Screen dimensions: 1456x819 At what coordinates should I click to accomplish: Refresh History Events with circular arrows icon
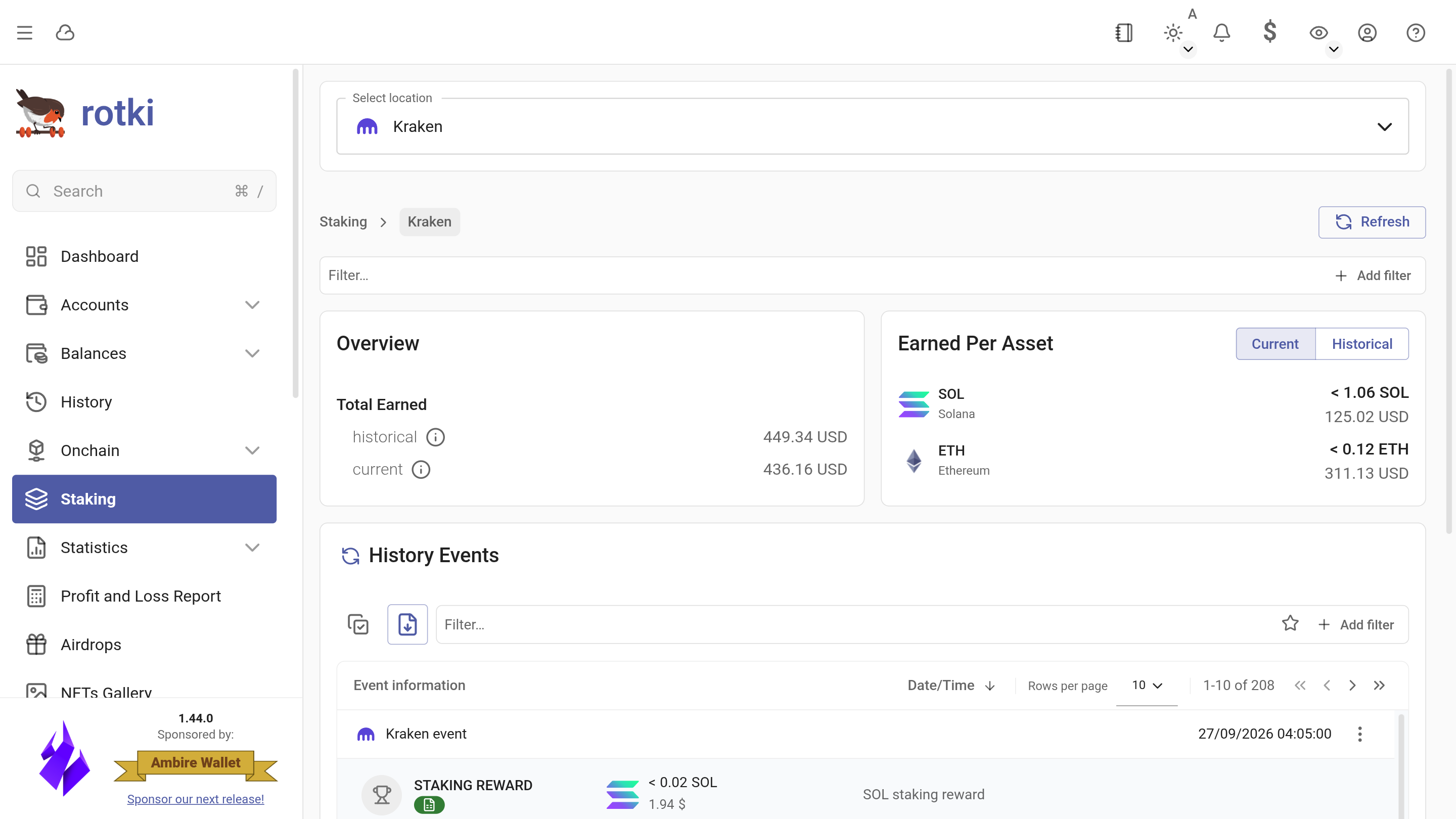point(350,556)
